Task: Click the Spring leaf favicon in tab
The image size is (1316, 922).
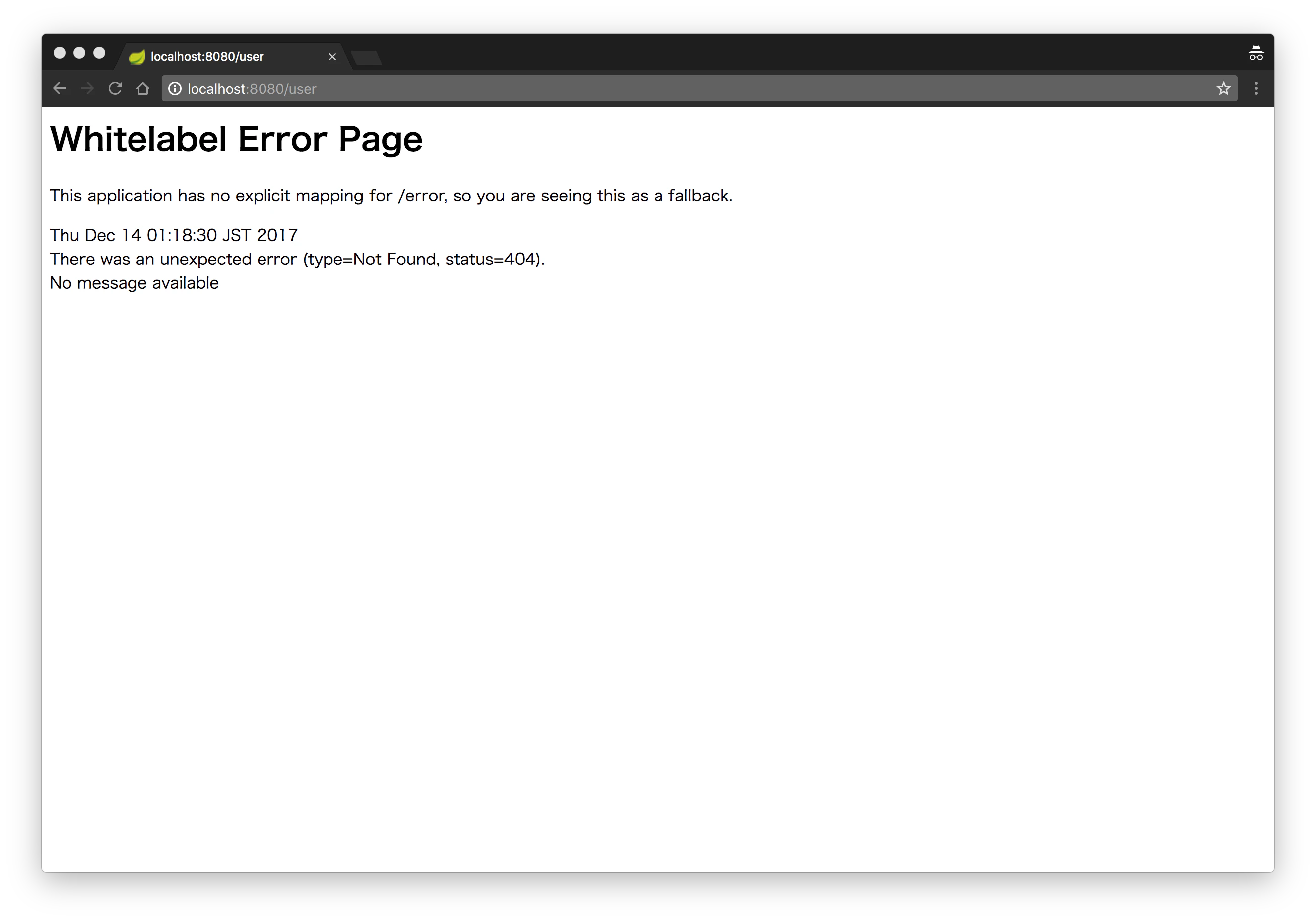Action: [x=136, y=56]
